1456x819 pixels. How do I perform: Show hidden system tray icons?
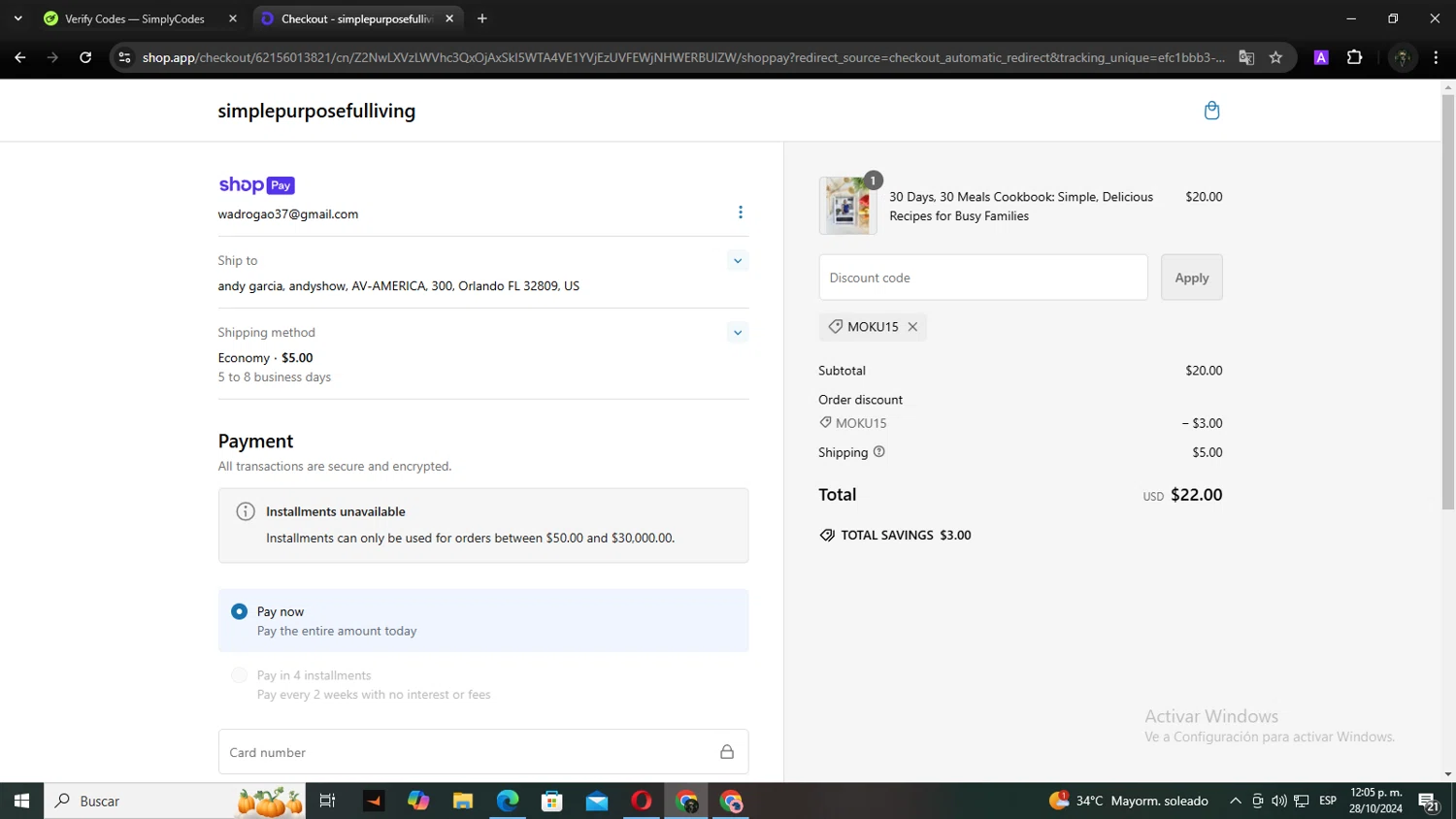point(1235,801)
